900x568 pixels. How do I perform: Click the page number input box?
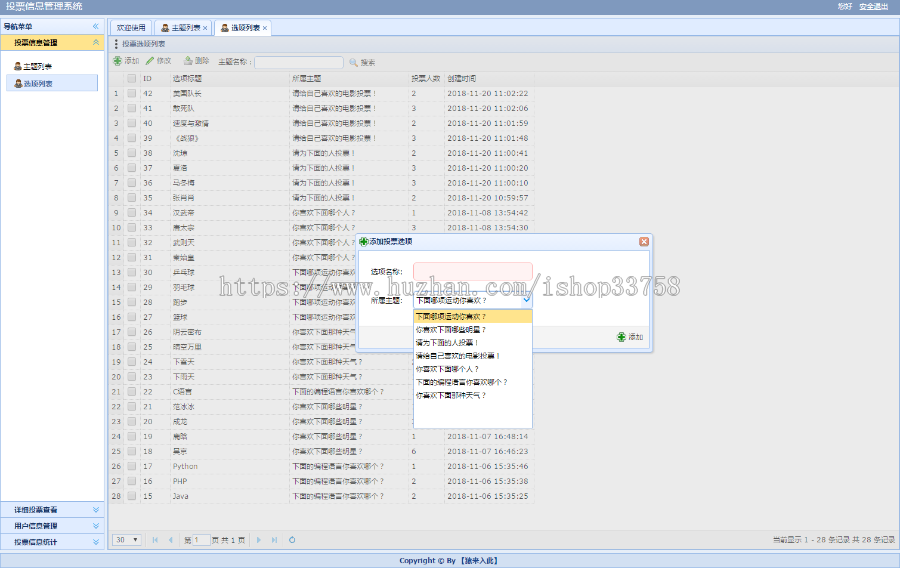(201, 540)
